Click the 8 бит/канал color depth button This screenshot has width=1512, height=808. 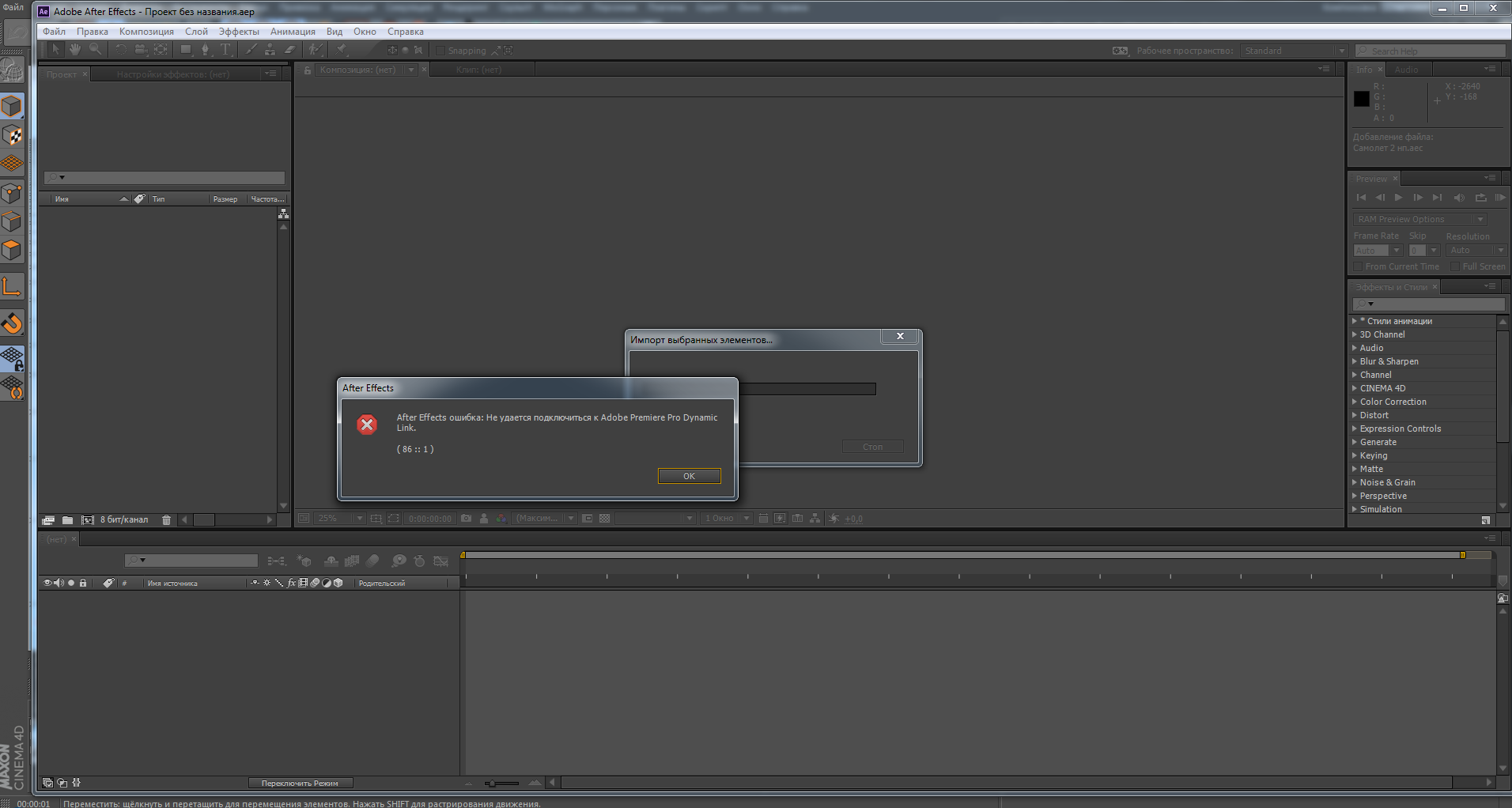(124, 519)
